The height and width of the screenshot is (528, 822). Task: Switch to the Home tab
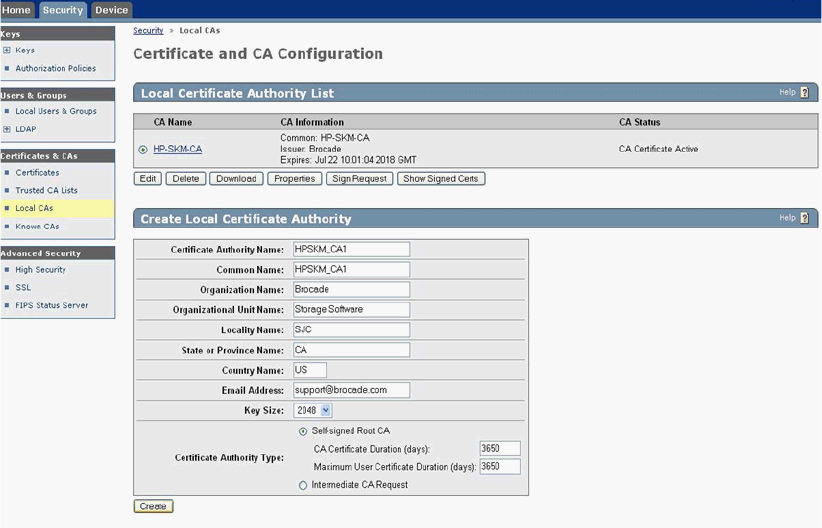pyautogui.click(x=17, y=10)
